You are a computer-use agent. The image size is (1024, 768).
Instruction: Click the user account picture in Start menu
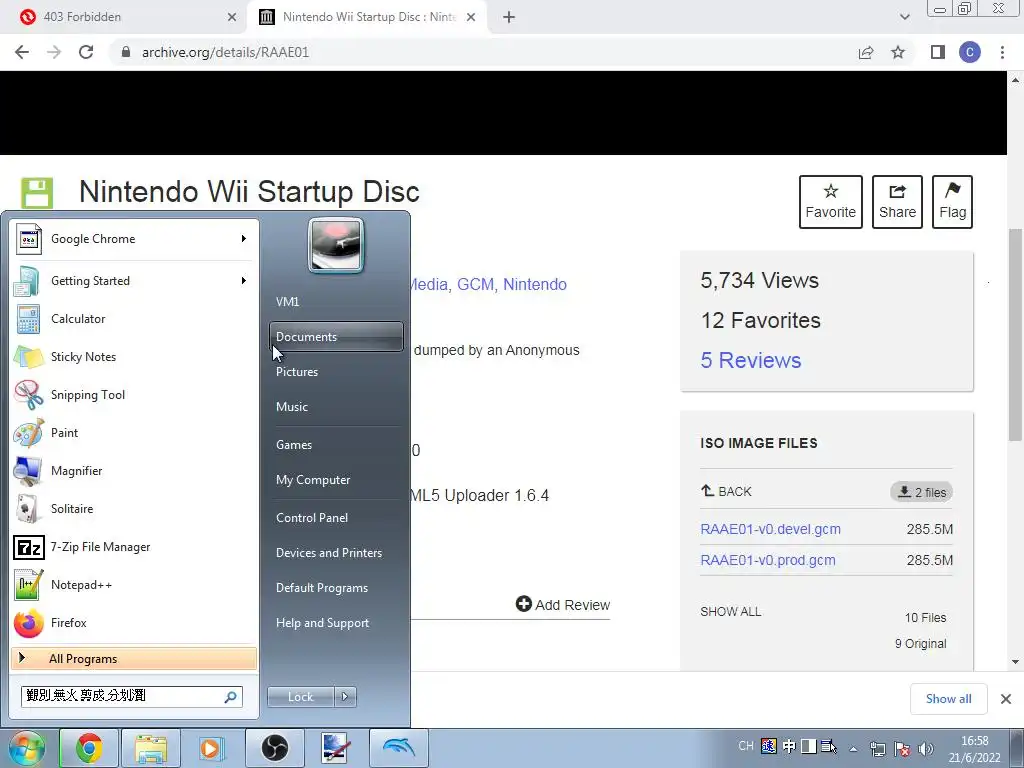[336, 246]
